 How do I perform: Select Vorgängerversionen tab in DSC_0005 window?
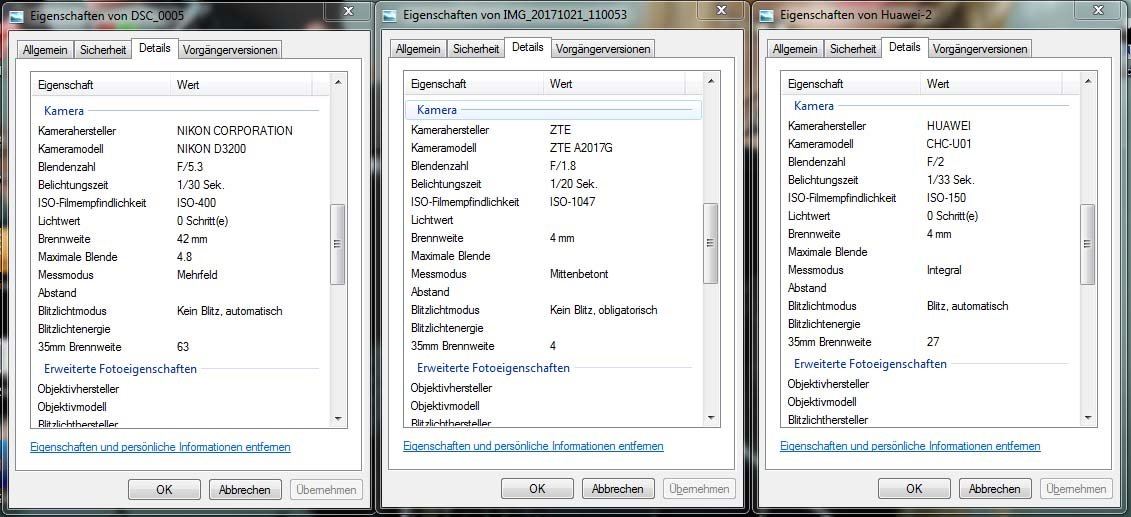(230, 50)
